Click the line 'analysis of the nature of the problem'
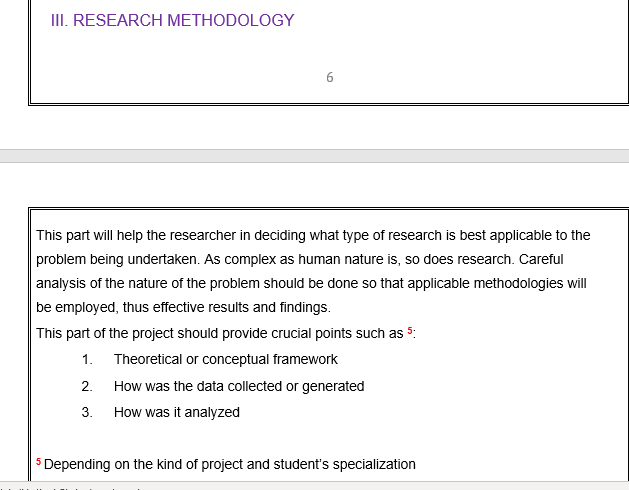 click(x=311, y=283)
